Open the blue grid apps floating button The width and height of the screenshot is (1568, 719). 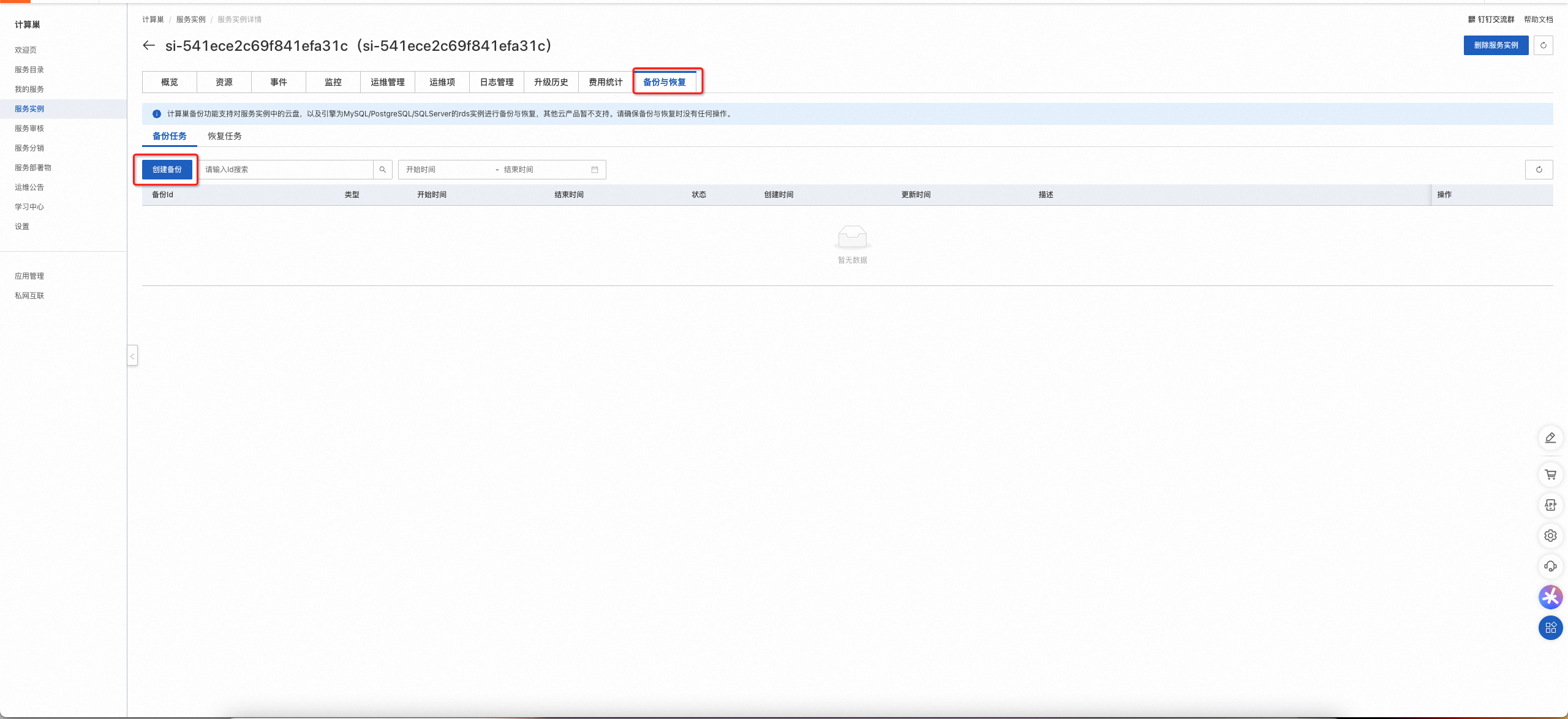click(x=1550, y=628)
